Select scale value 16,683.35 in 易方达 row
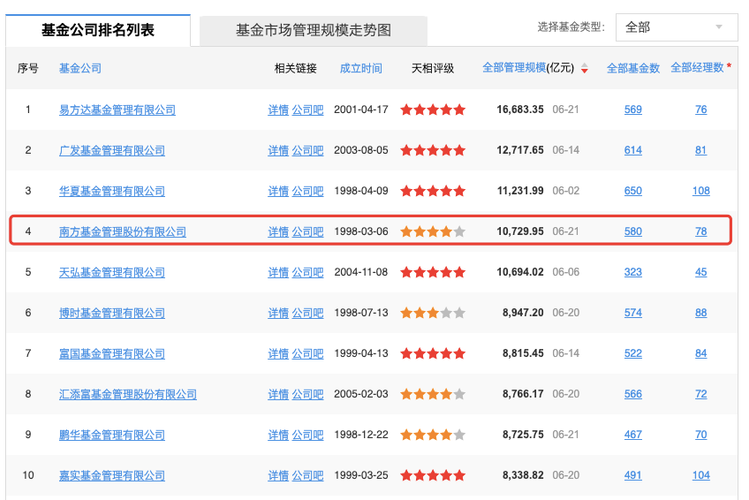This screenshot has width=749, height=500. point(520,109)
